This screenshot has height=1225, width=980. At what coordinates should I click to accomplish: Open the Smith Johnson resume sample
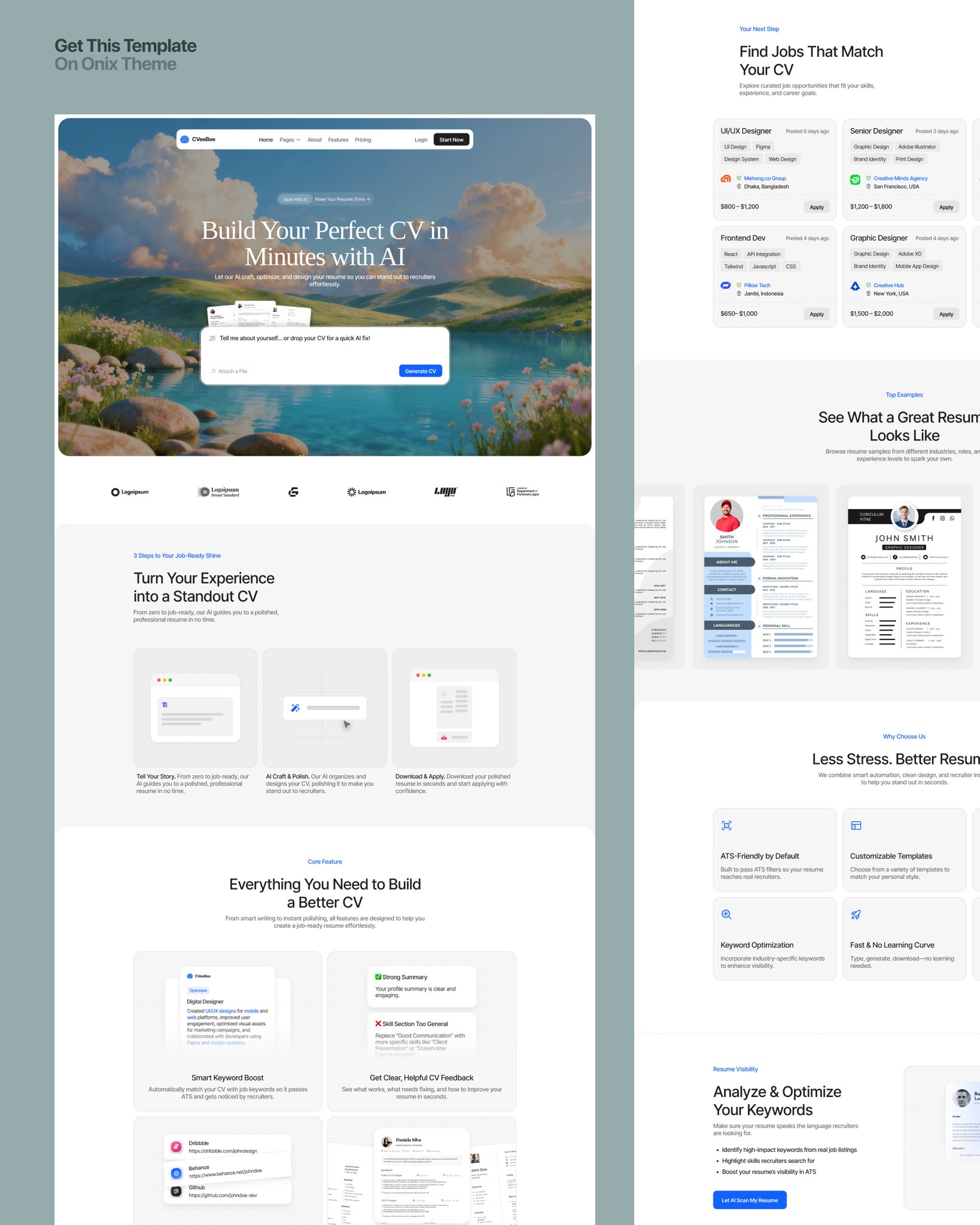pyautogui.click(x=760, y=577)
